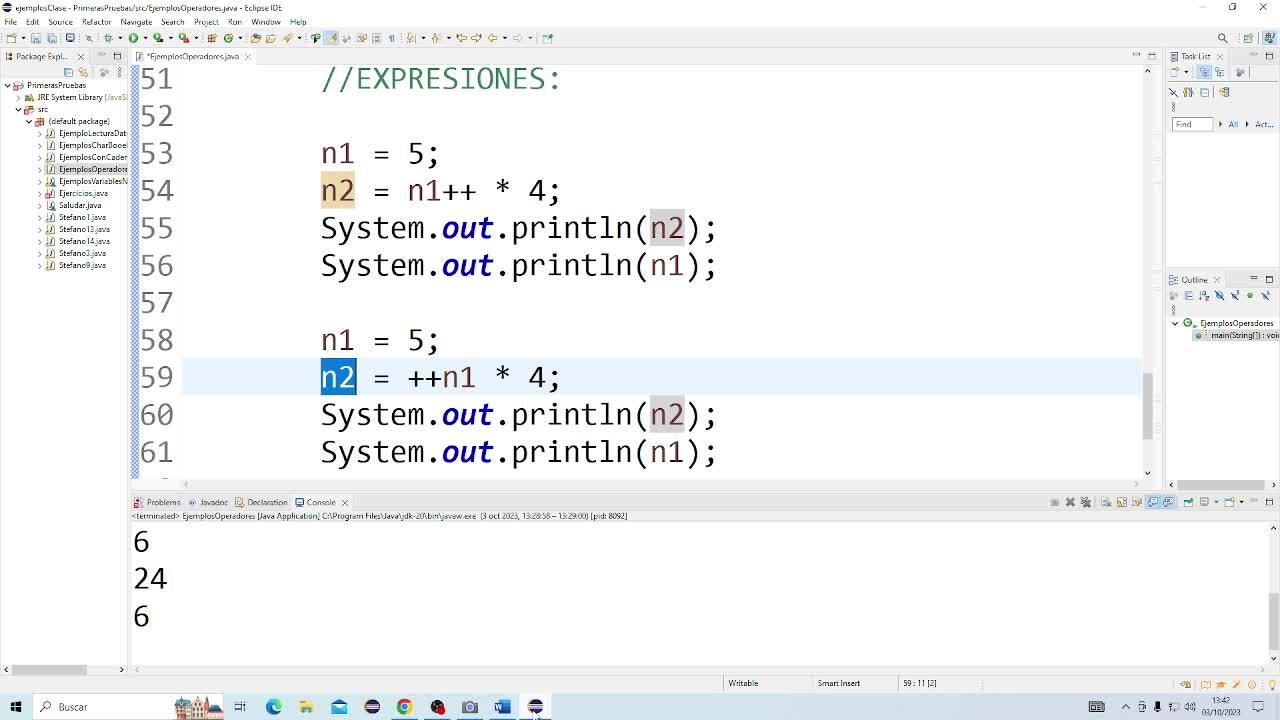Toggle Show Console on Standard Out change

[1153, 502]
